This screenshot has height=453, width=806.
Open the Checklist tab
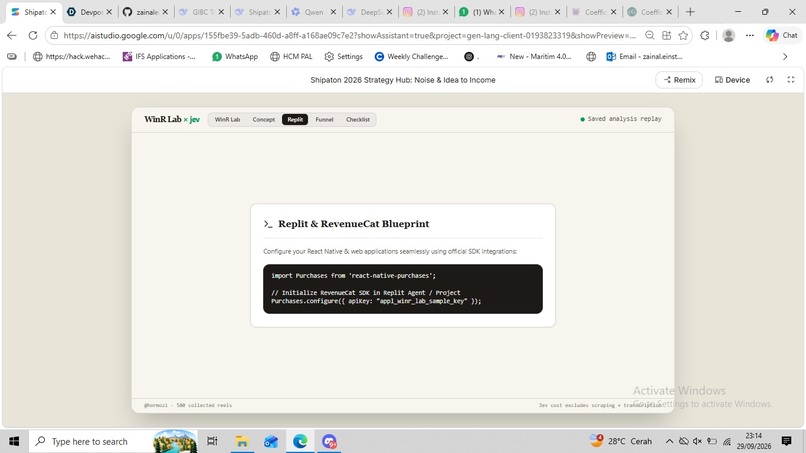358,119
